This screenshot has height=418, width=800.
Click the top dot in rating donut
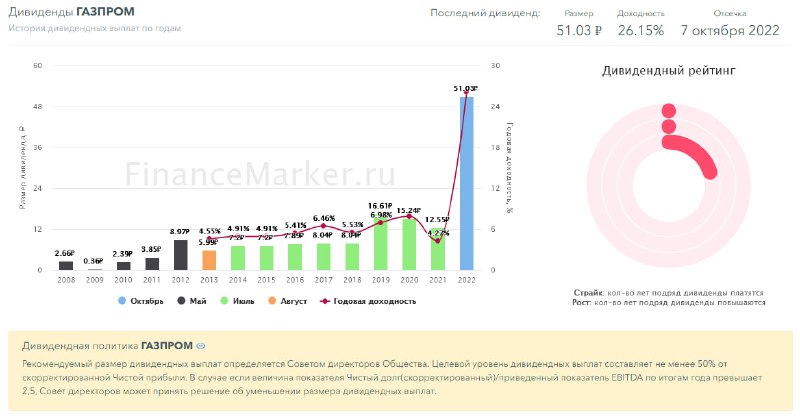point(669,111)
